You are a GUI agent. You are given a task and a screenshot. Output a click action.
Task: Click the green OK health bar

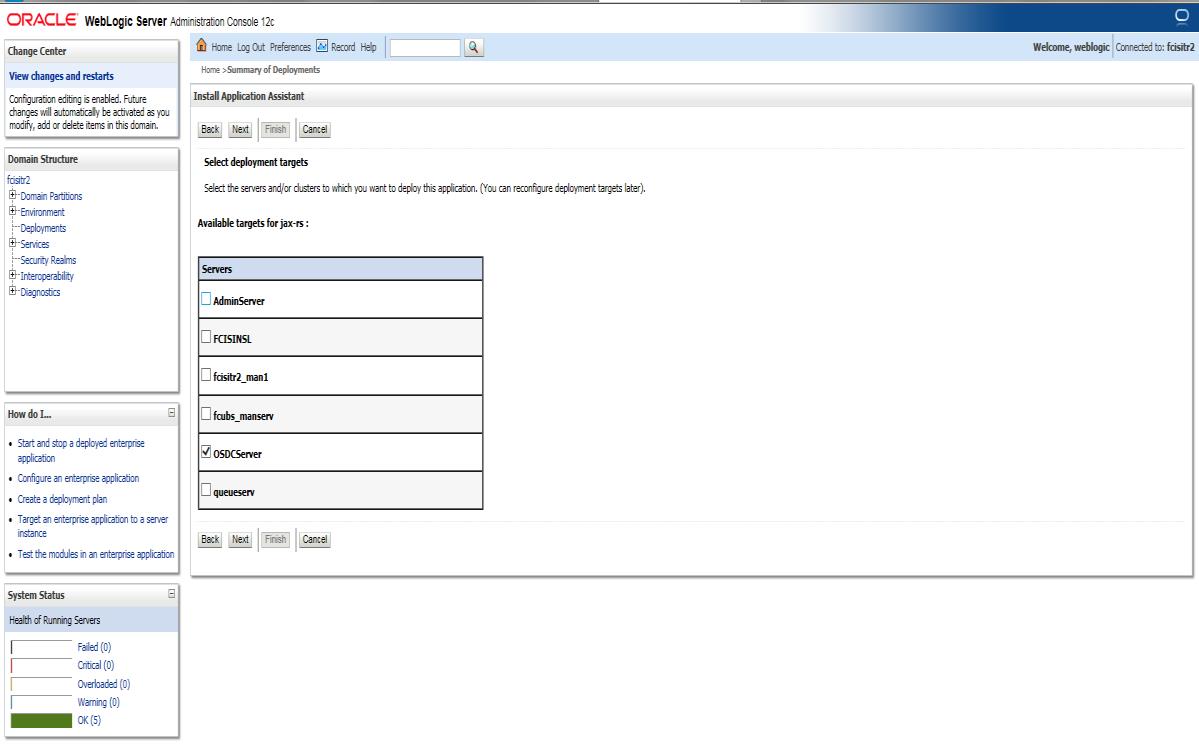pyautogui.click(x=41, y=720)
